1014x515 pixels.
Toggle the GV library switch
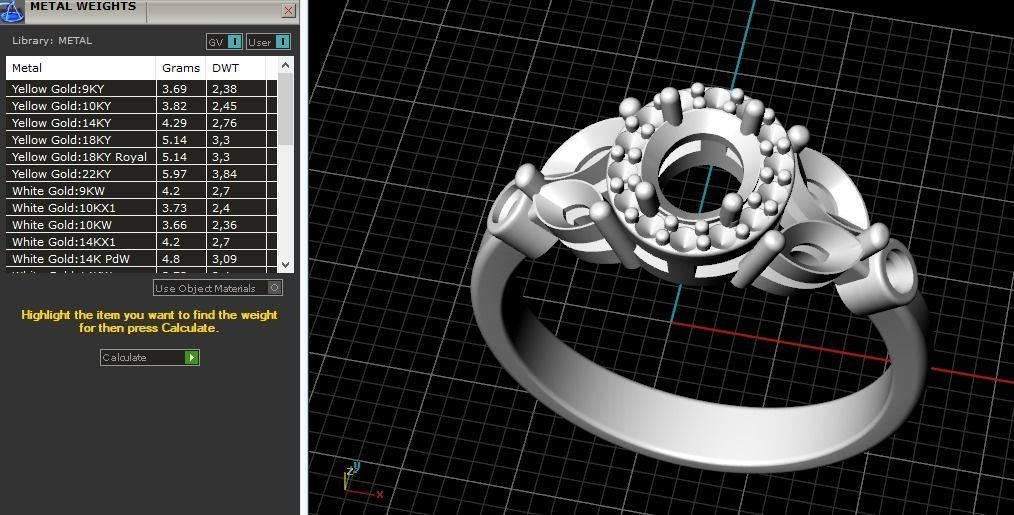coord(224,42)
